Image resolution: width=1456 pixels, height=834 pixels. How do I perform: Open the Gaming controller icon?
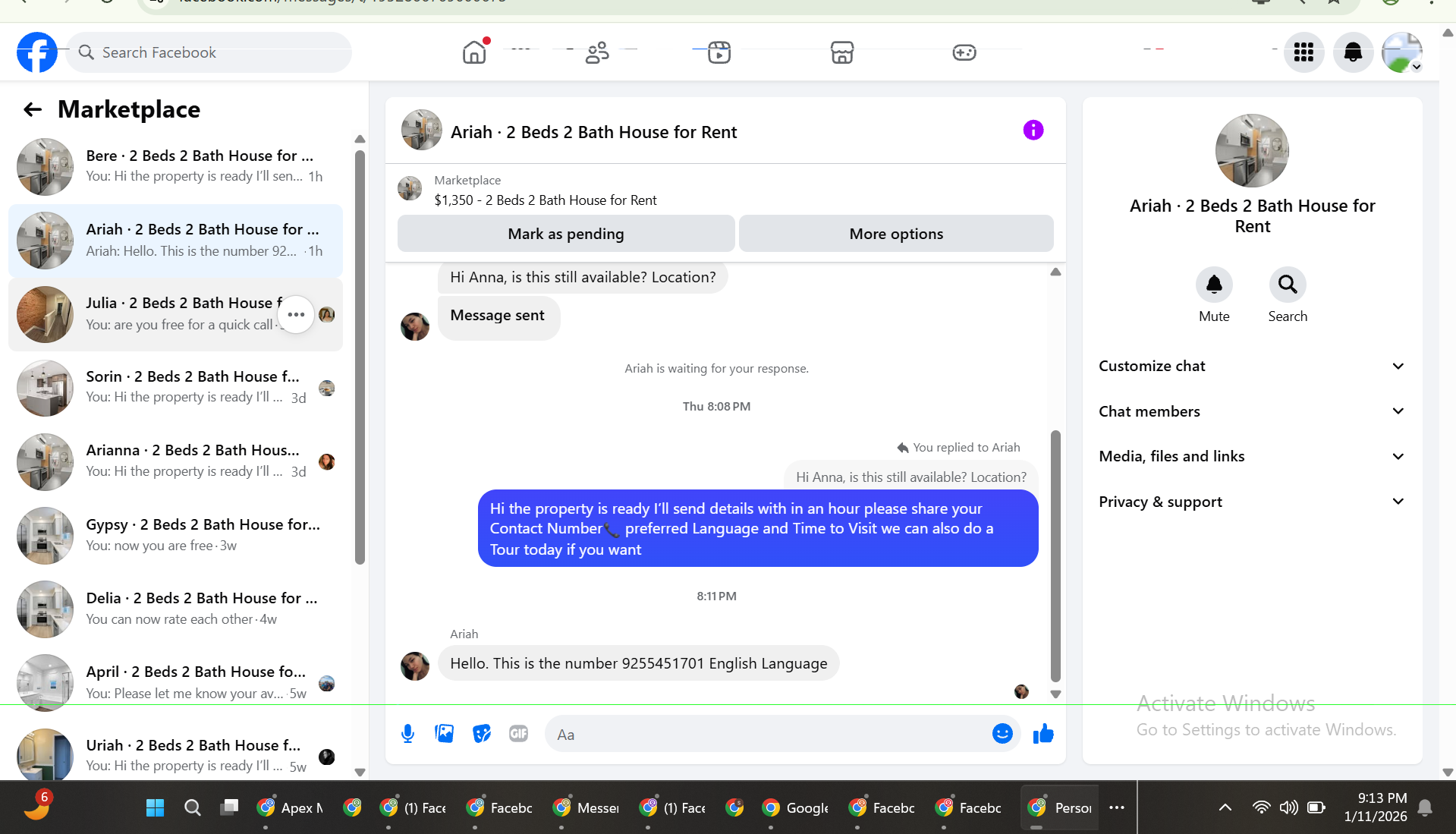pyautogui.click(x=964, y=52)
